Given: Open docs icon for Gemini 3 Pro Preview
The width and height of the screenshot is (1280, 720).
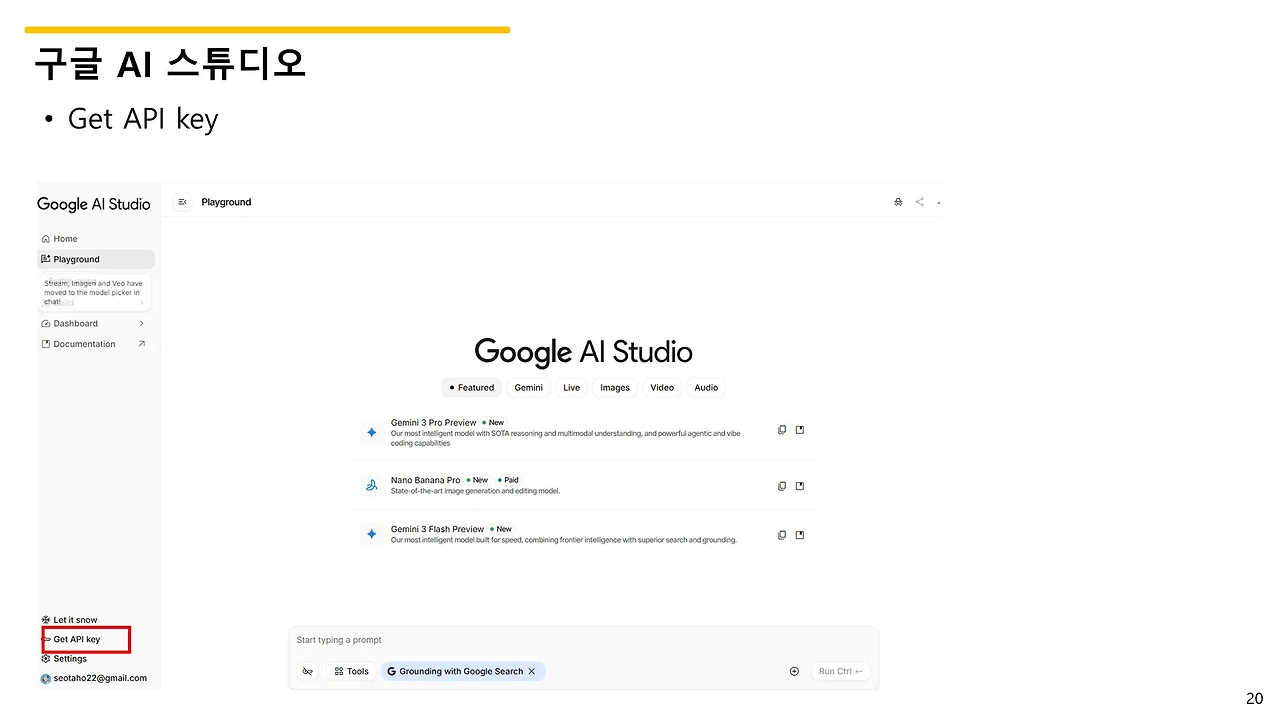Looking at the screenshot, I should (x=800, y=430).
